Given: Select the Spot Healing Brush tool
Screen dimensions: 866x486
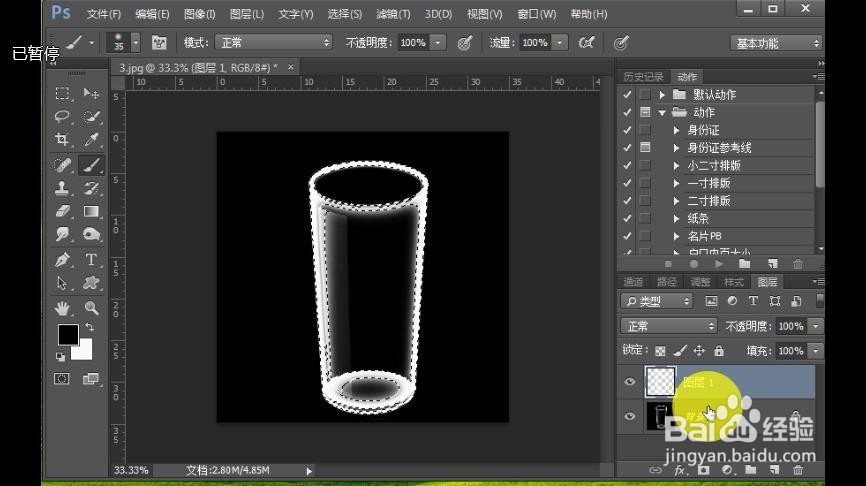Looking at the screenshot, I should point(62,165).
